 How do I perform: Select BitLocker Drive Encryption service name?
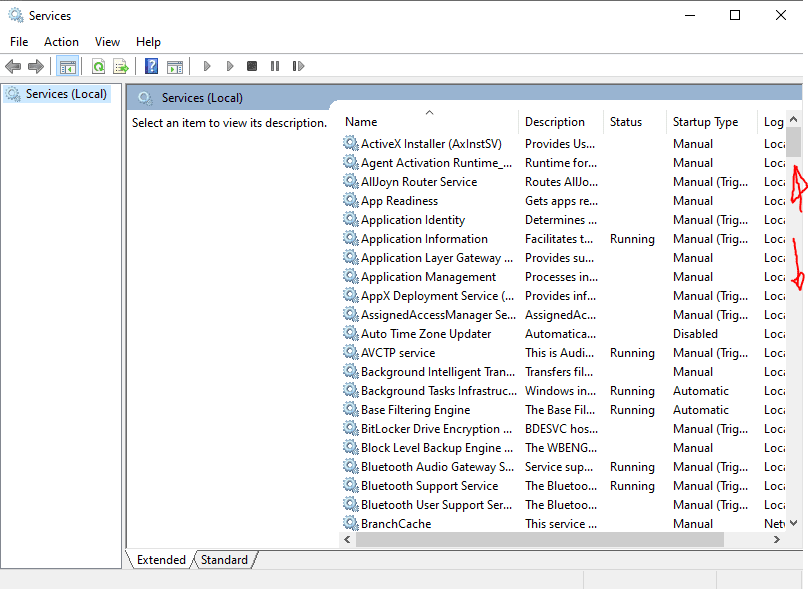point(436,429)
